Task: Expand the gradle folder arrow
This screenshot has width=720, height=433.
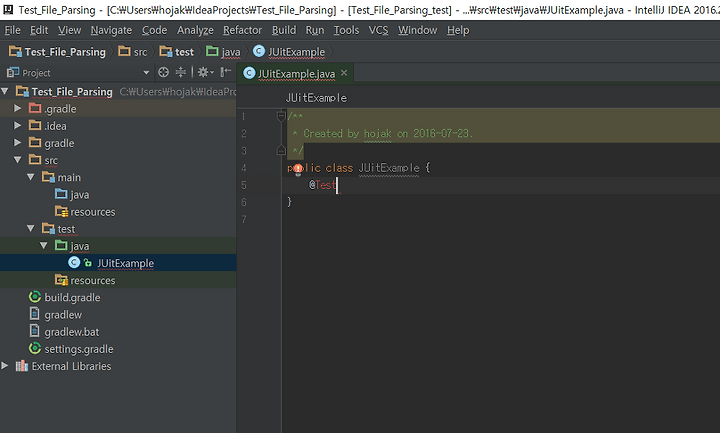Action: tap(18, 143)
